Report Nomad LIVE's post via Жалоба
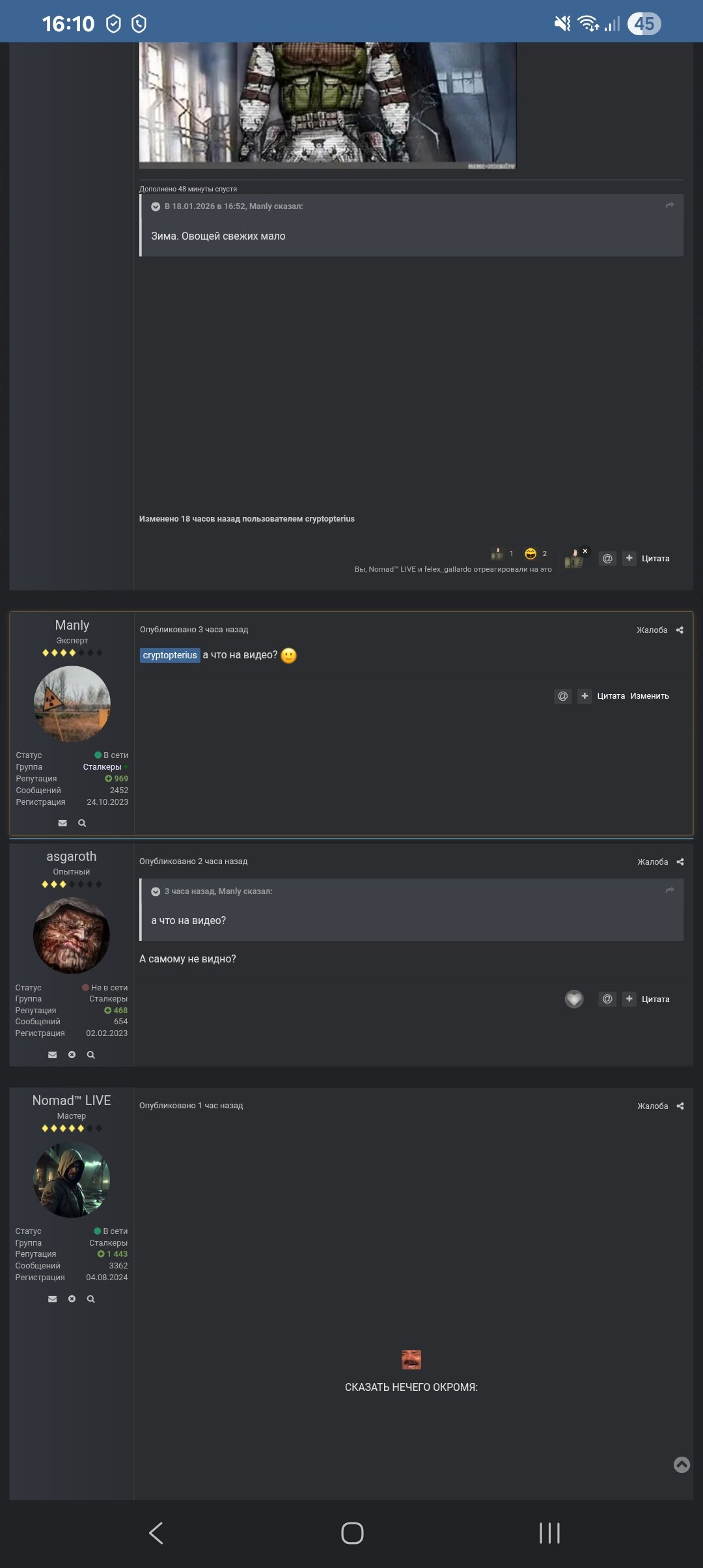 (653, 1106)
